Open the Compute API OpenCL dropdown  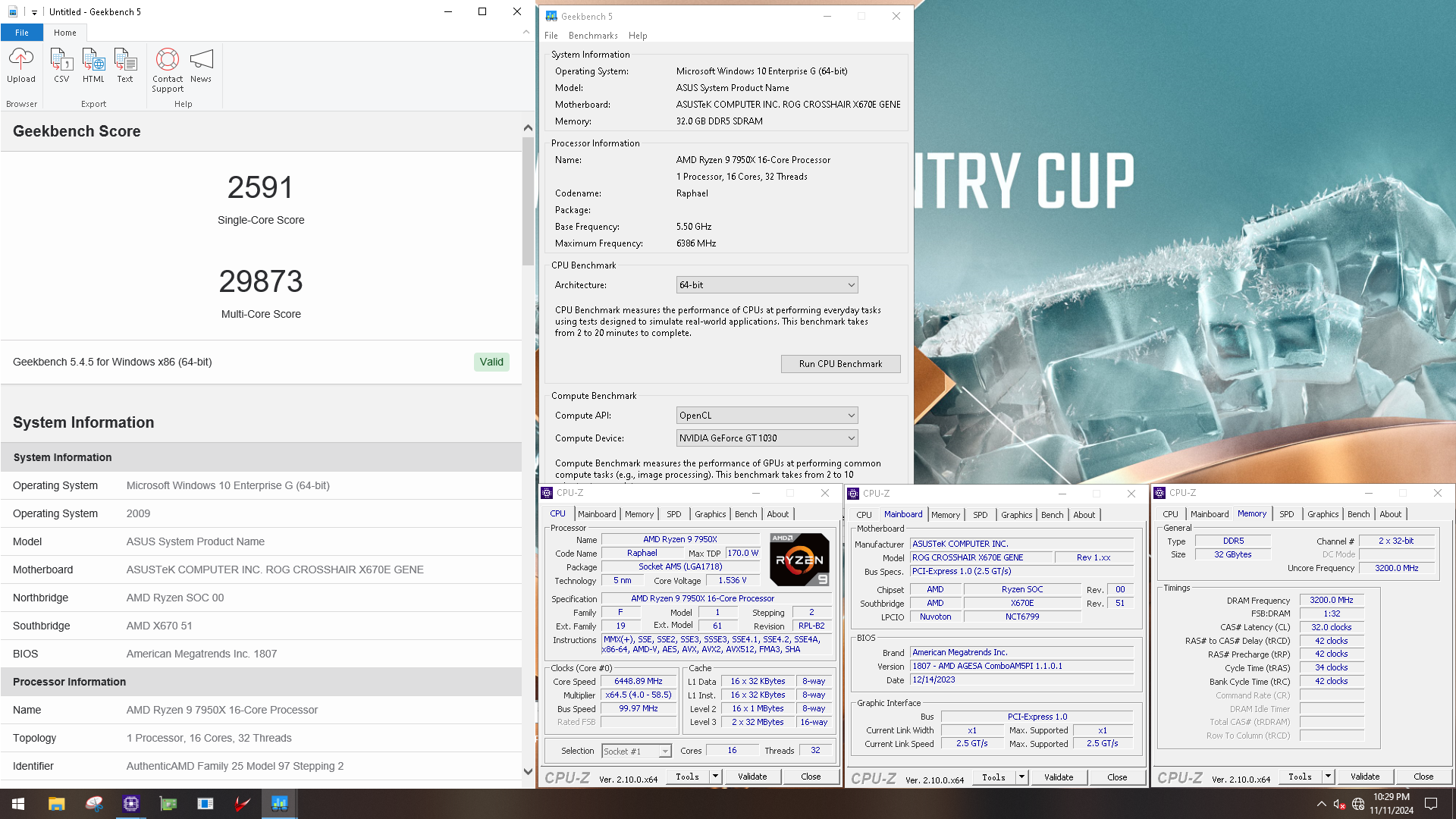pos(767,416)
